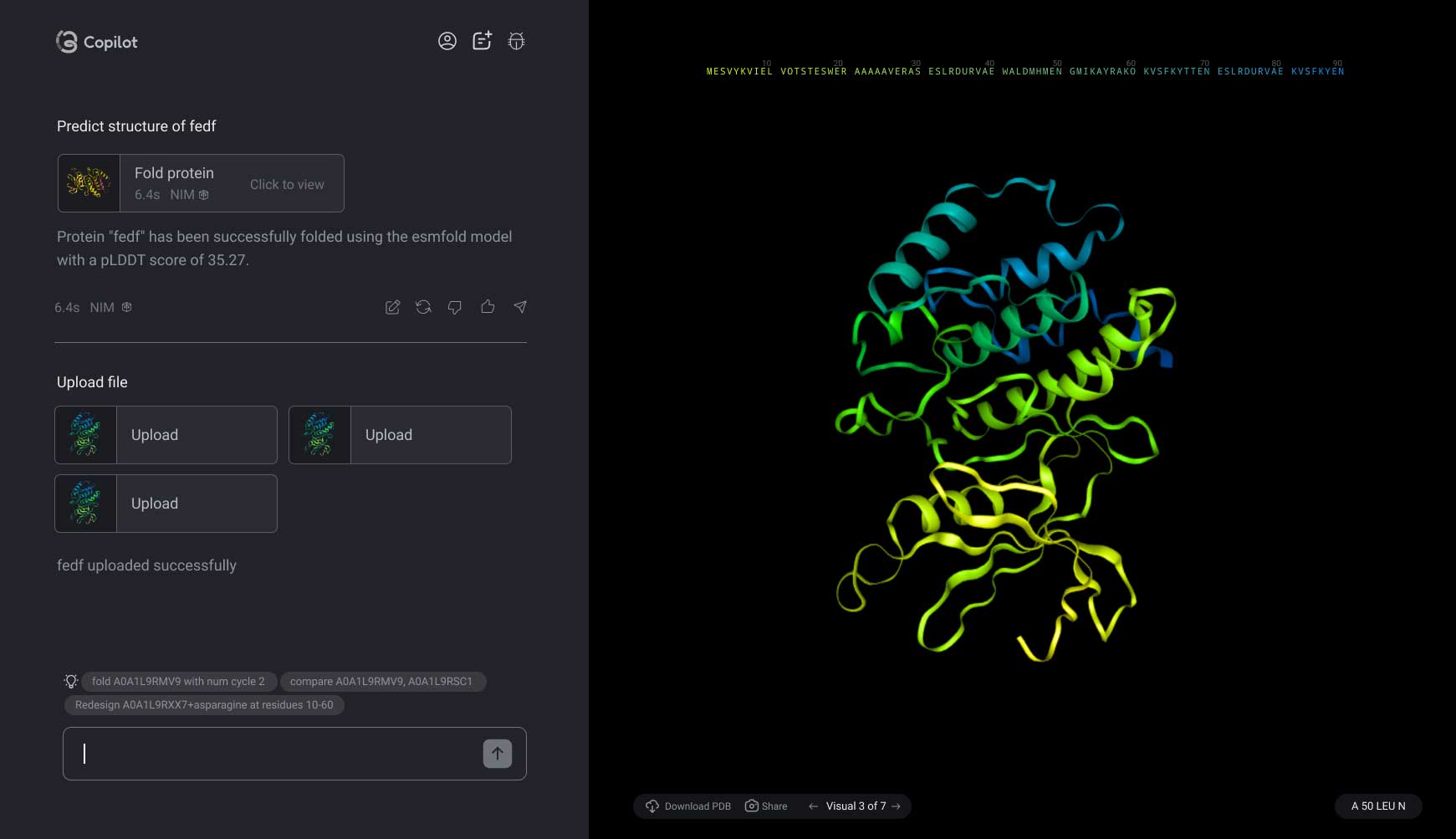Viewport: 1456px width, 839px height.
Task: Click residue sequence bar at top
Action: coord(1024,71)
